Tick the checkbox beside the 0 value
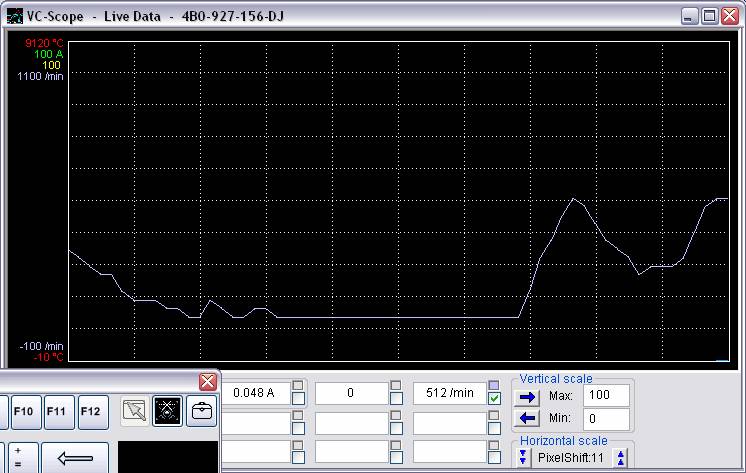The image size is (746, 473). [396, 400]
